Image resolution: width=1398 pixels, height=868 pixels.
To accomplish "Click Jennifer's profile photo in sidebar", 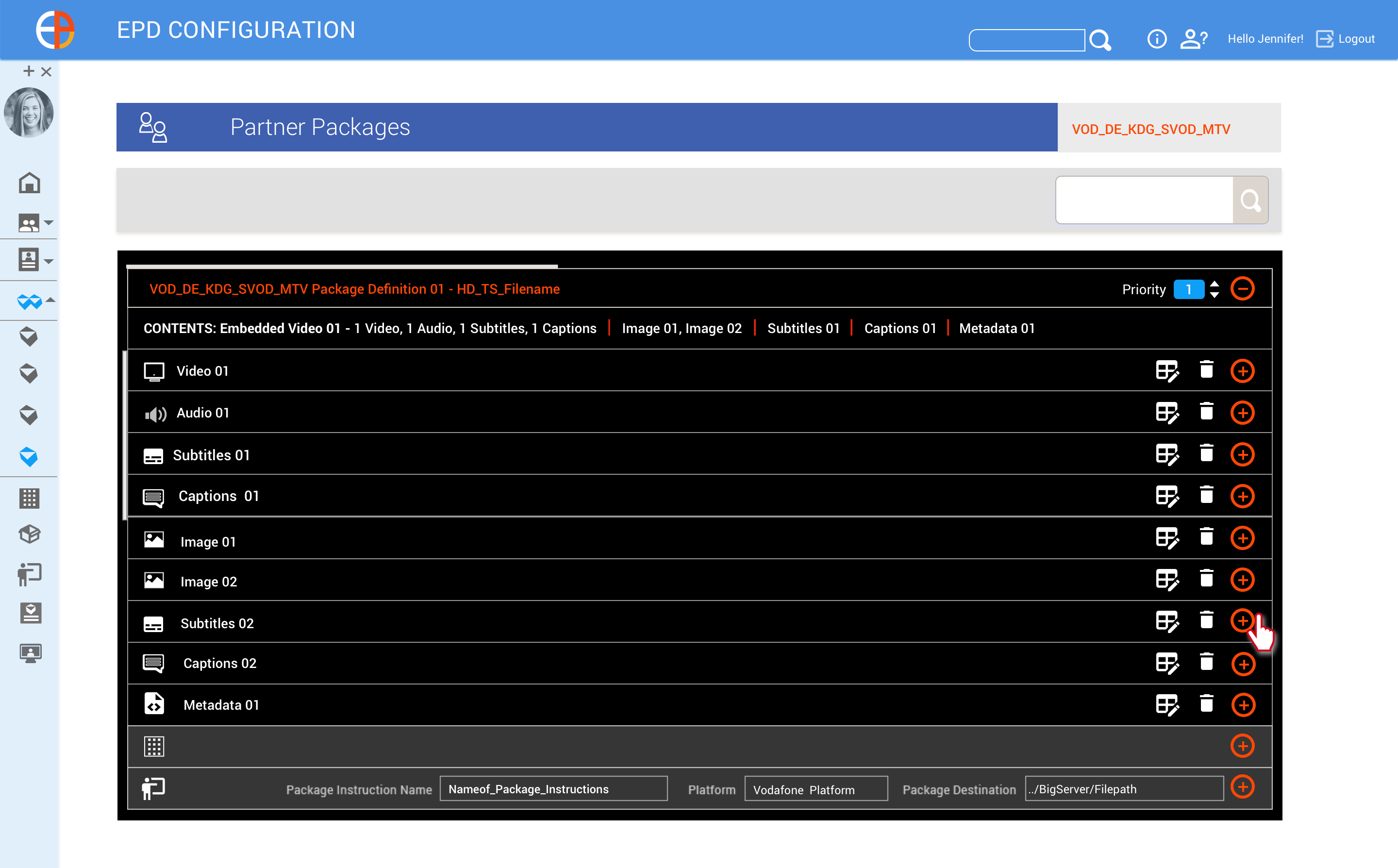I will (29, 113).
